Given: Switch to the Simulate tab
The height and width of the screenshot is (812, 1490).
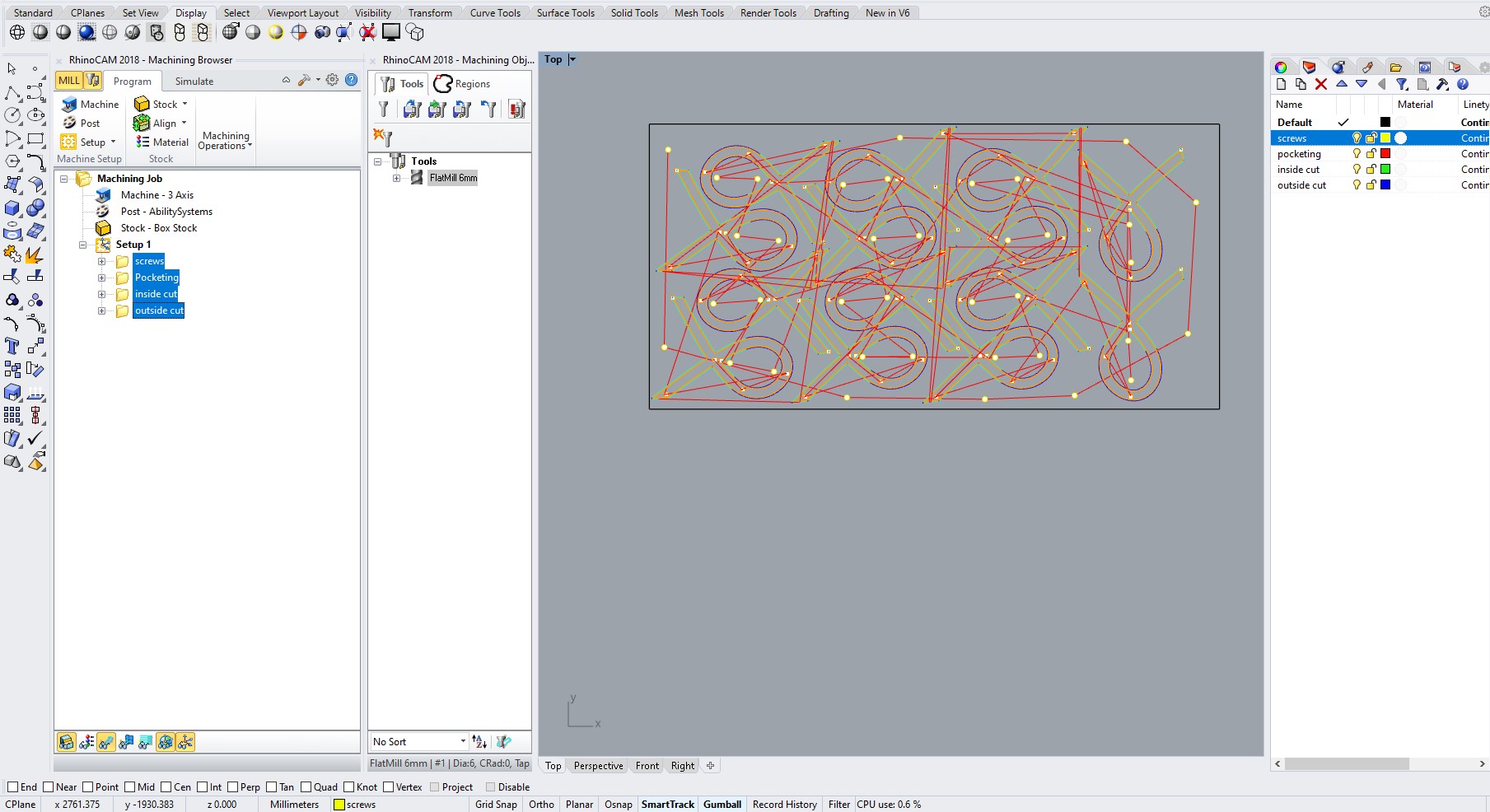Looking at the screenshot, I should 194,81.
